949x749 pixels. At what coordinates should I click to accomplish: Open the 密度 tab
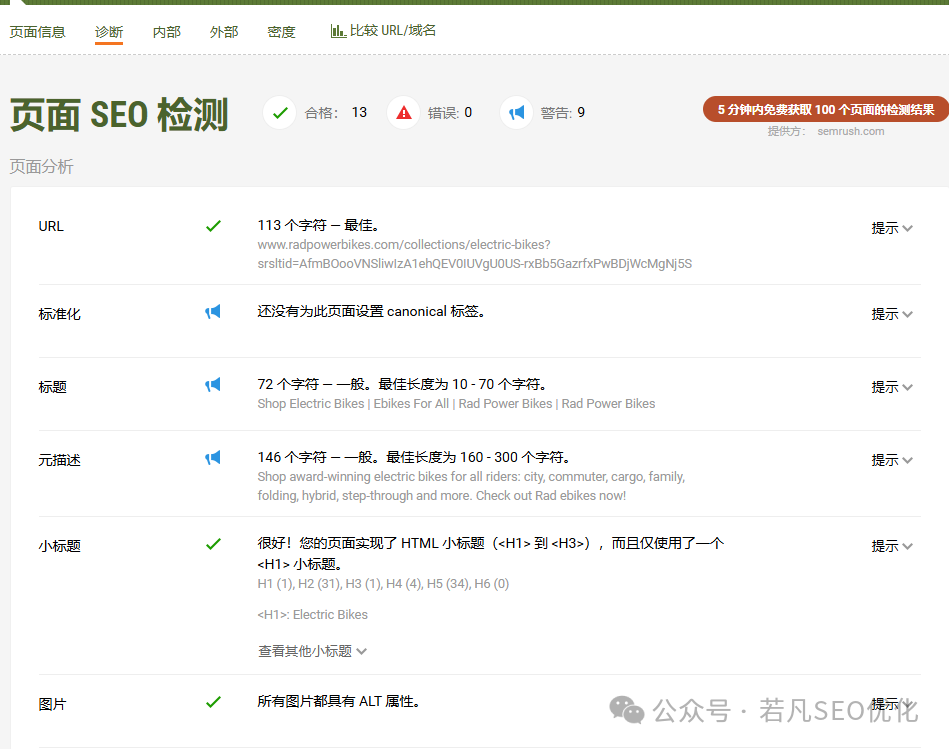click(281, 32)
